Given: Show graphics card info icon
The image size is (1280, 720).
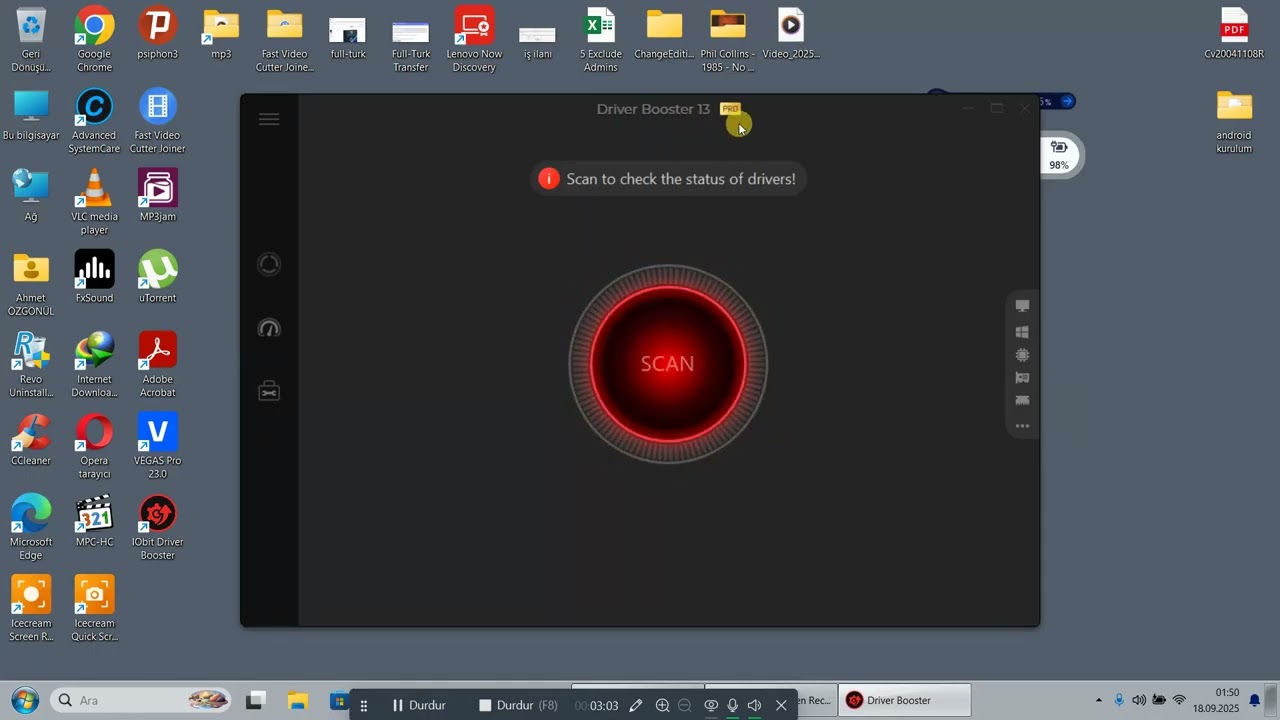Looking at the screenshot, I should pos(1022,378).
